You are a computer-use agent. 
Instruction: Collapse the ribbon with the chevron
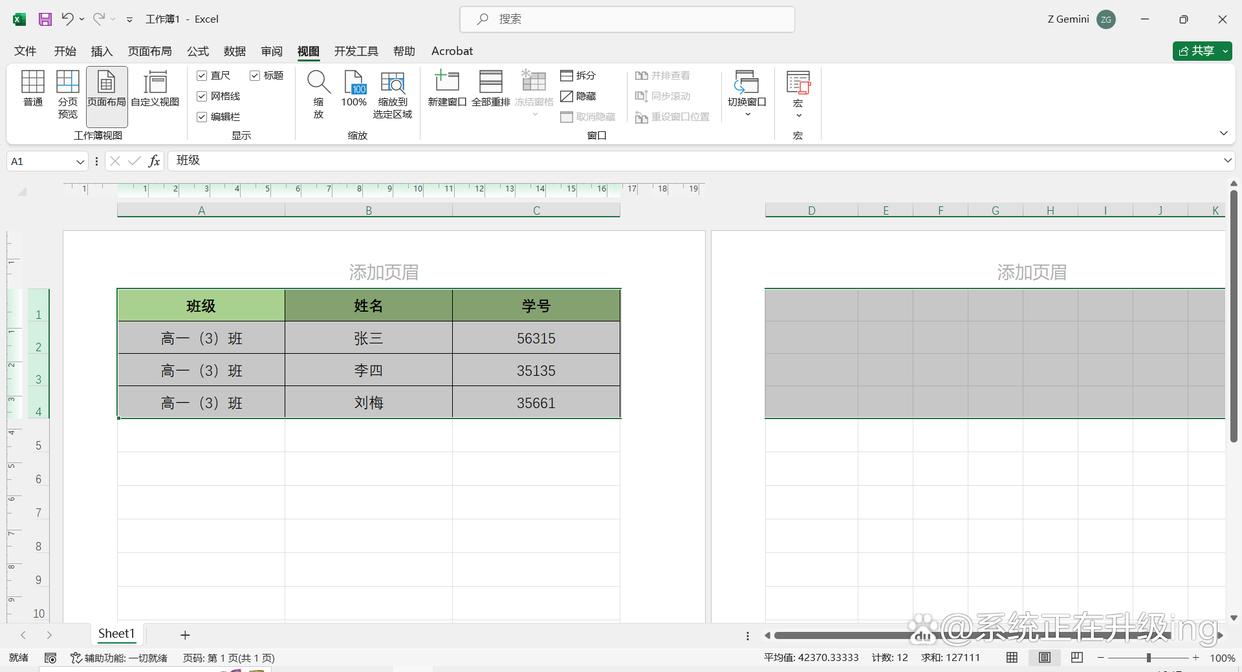(x=1224, y=134)
